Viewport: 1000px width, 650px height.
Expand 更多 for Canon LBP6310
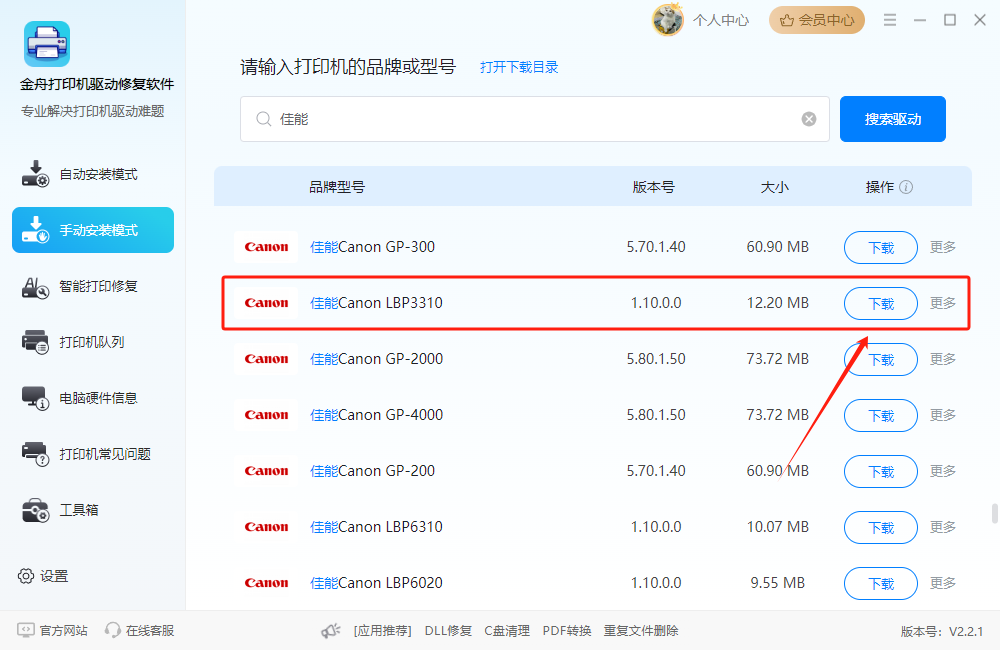(x=943, y=527)
